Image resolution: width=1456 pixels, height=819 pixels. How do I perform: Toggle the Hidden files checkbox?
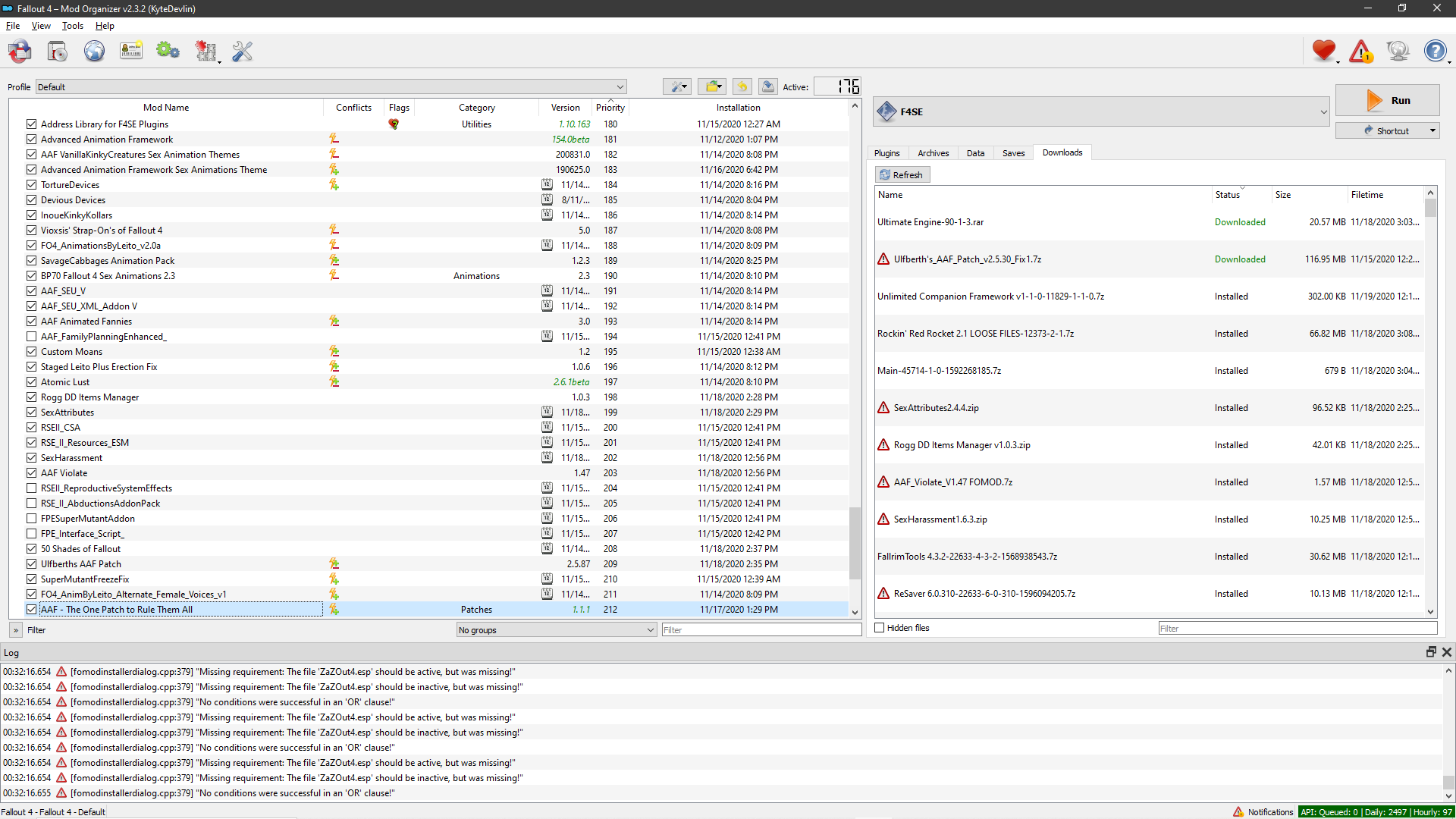point(880,628)
